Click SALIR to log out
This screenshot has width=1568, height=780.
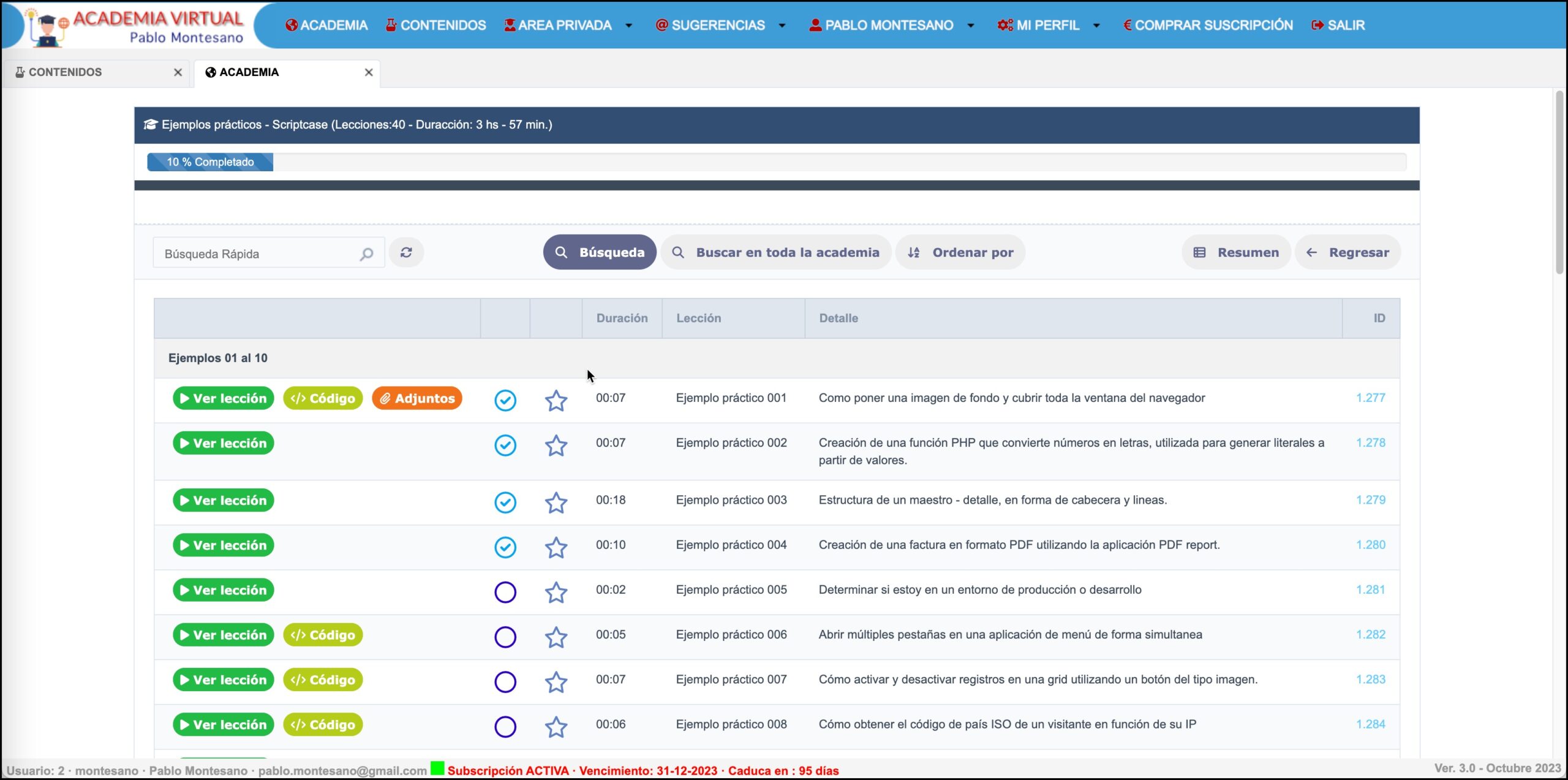1338,25
